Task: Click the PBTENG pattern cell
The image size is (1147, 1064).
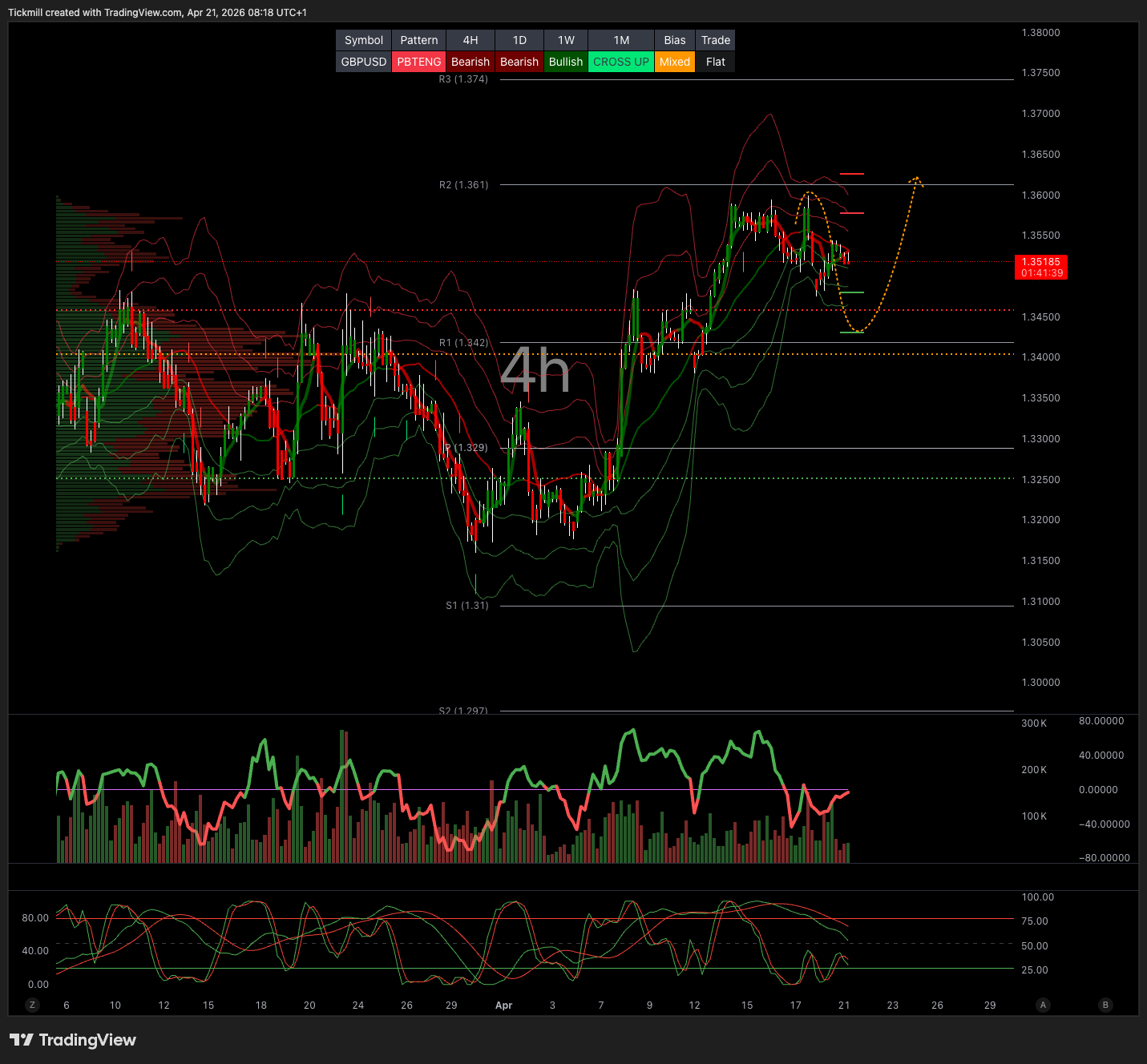Action: click(419, 62)
